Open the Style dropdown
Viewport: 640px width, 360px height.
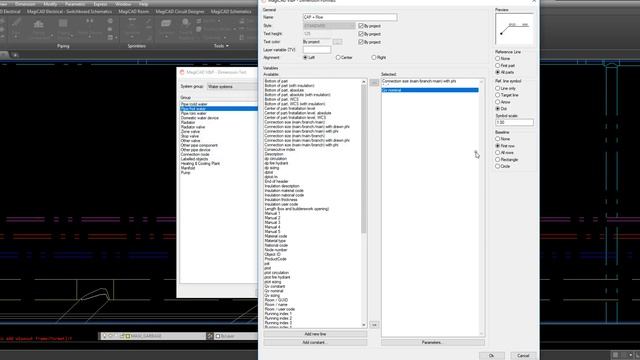click(329, 26)
